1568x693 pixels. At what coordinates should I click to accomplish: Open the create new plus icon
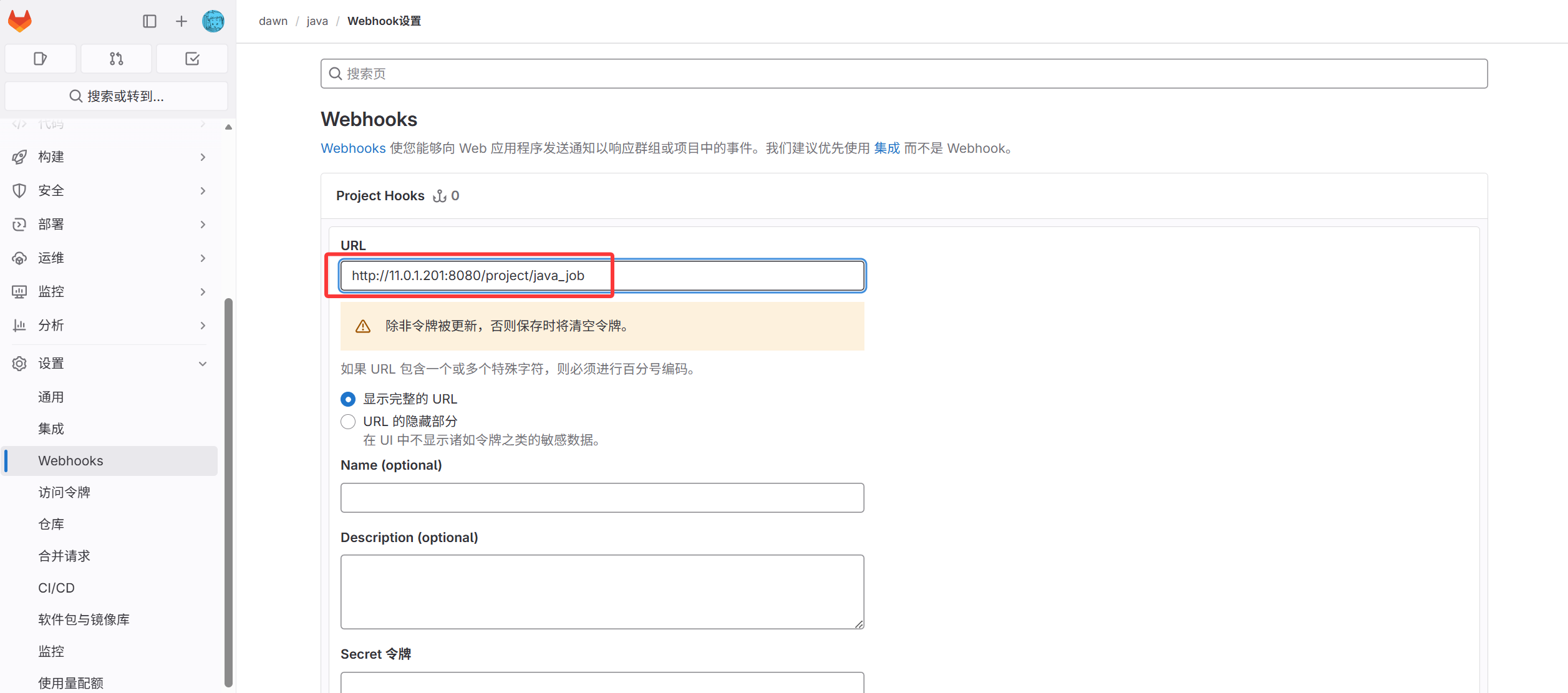click(181, 21)
